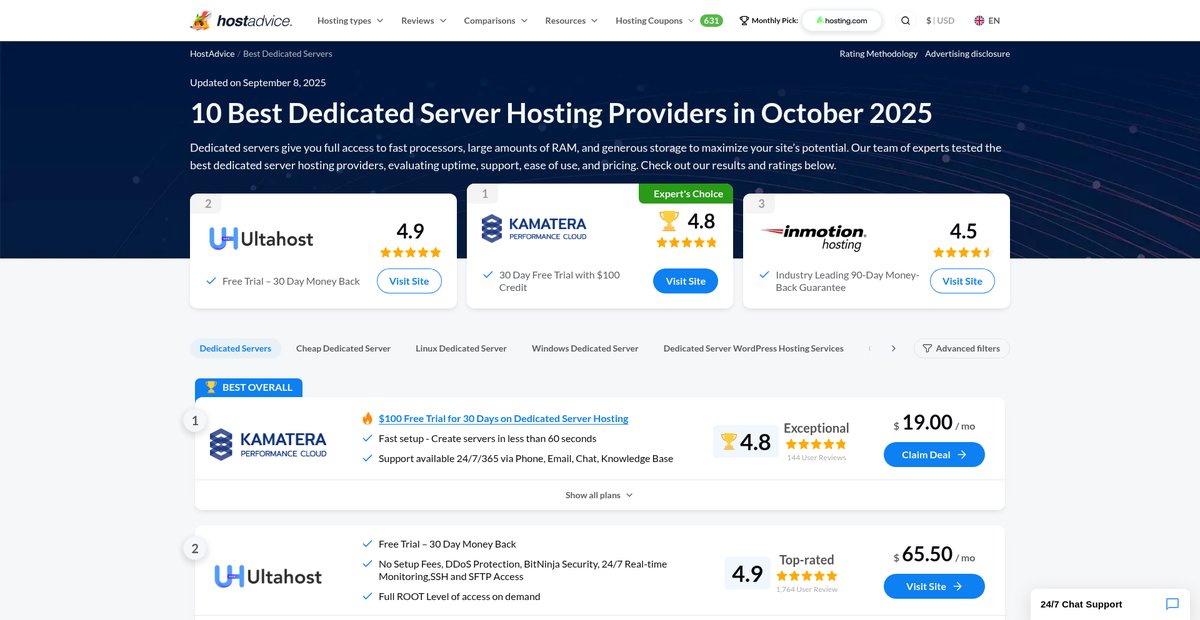
Task: Click 'Industry Leading 90-Day Money-Back Guarantee' text
Action: coord(847,281)
